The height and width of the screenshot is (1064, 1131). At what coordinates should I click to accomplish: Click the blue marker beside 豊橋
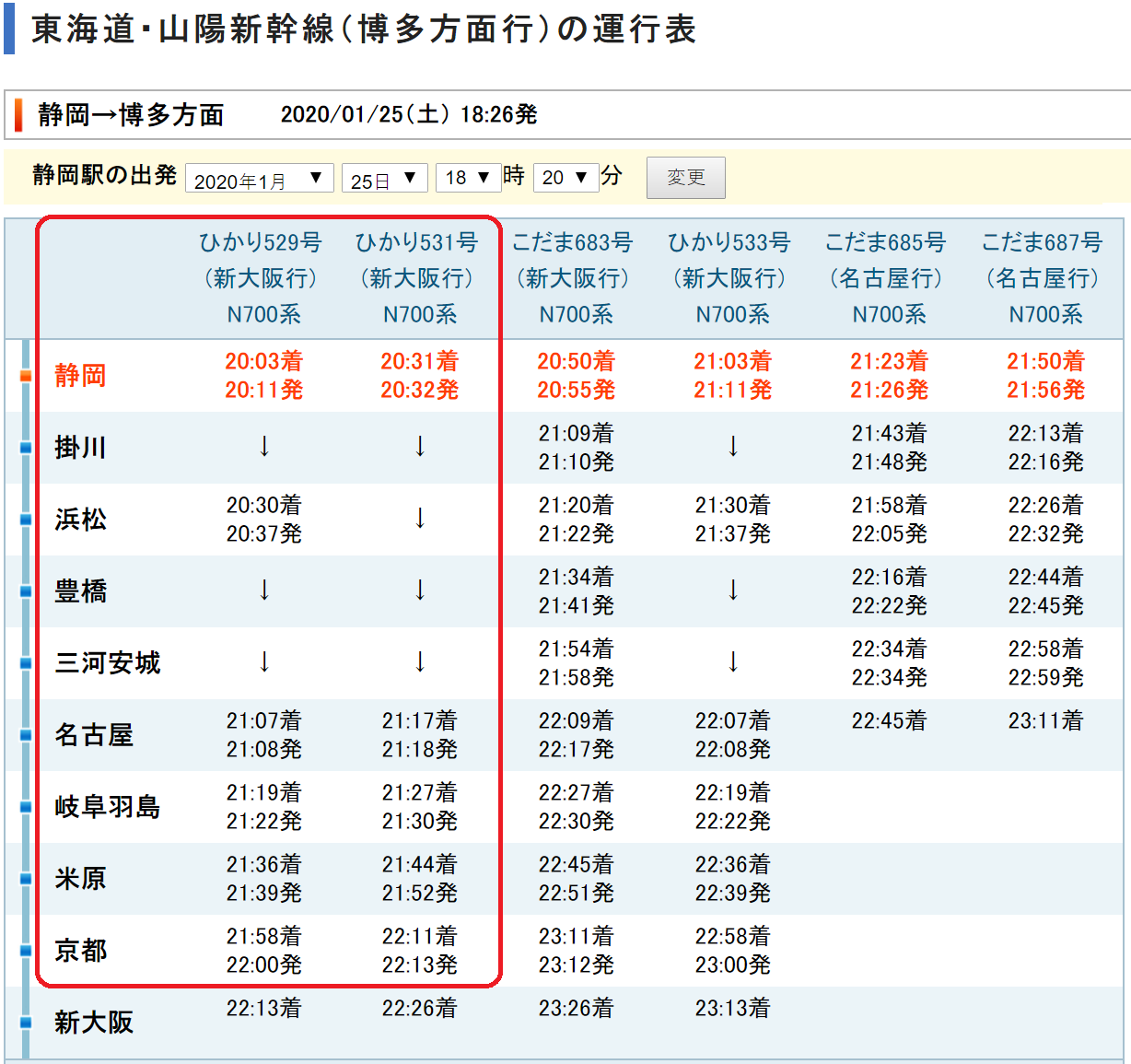[x=26, y=591]
